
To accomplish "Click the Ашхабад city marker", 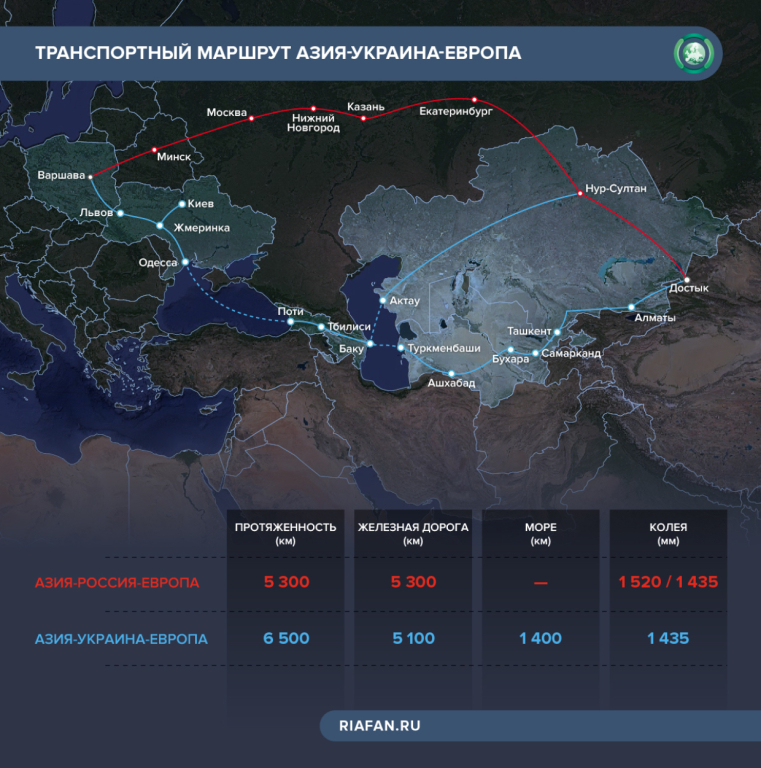I will coord(452,373).
